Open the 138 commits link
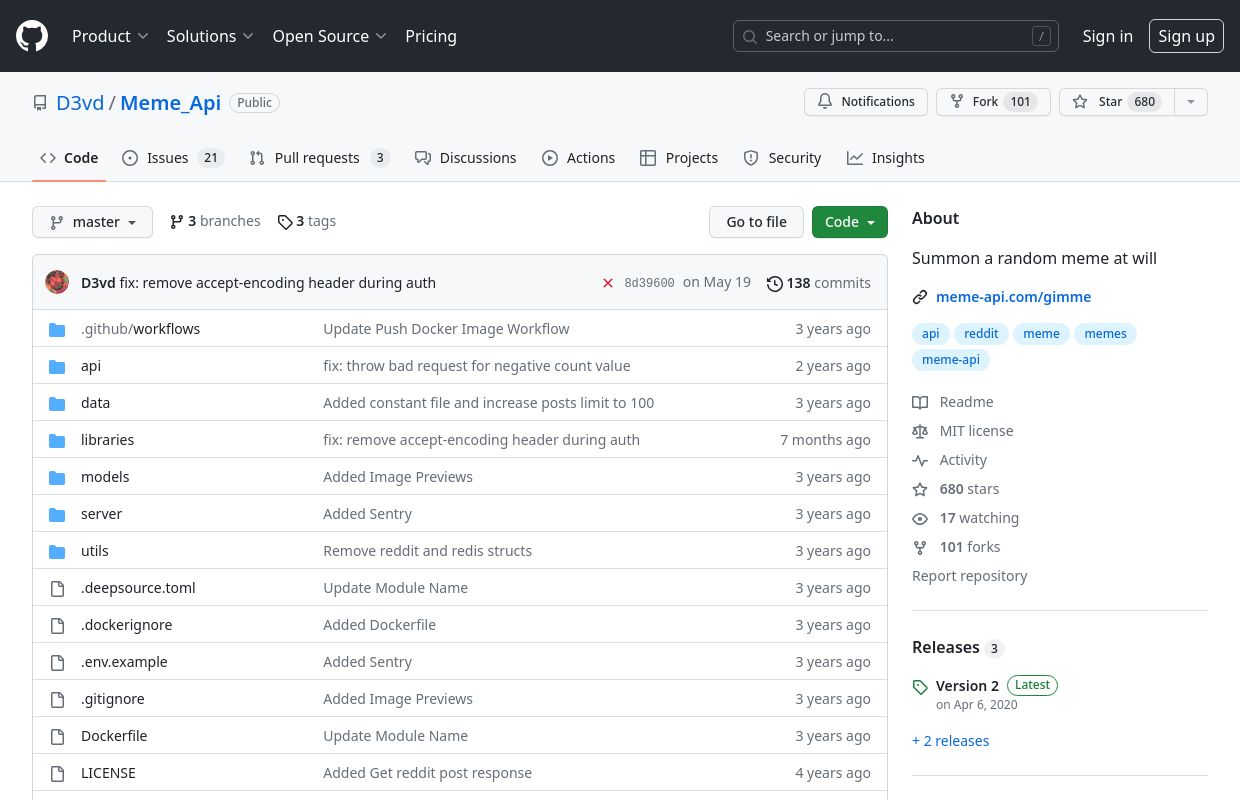Viewport: 1240px width, 800px height. coord(819,283)
